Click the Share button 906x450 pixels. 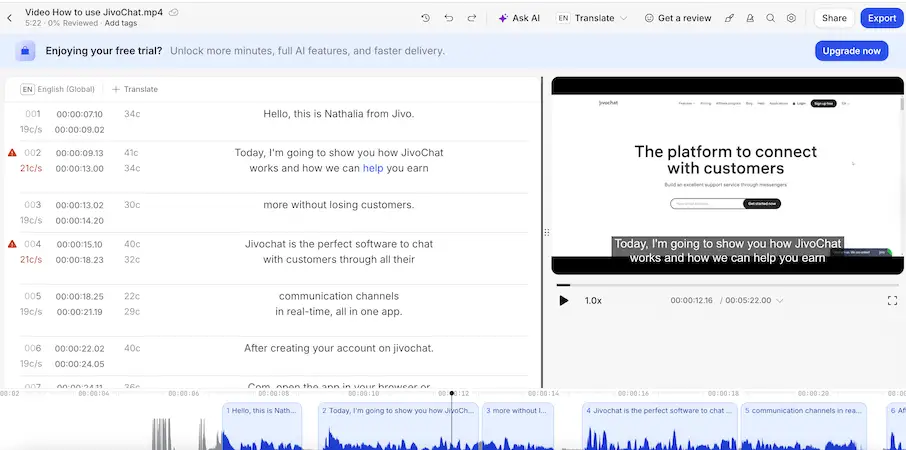point(834,18)
